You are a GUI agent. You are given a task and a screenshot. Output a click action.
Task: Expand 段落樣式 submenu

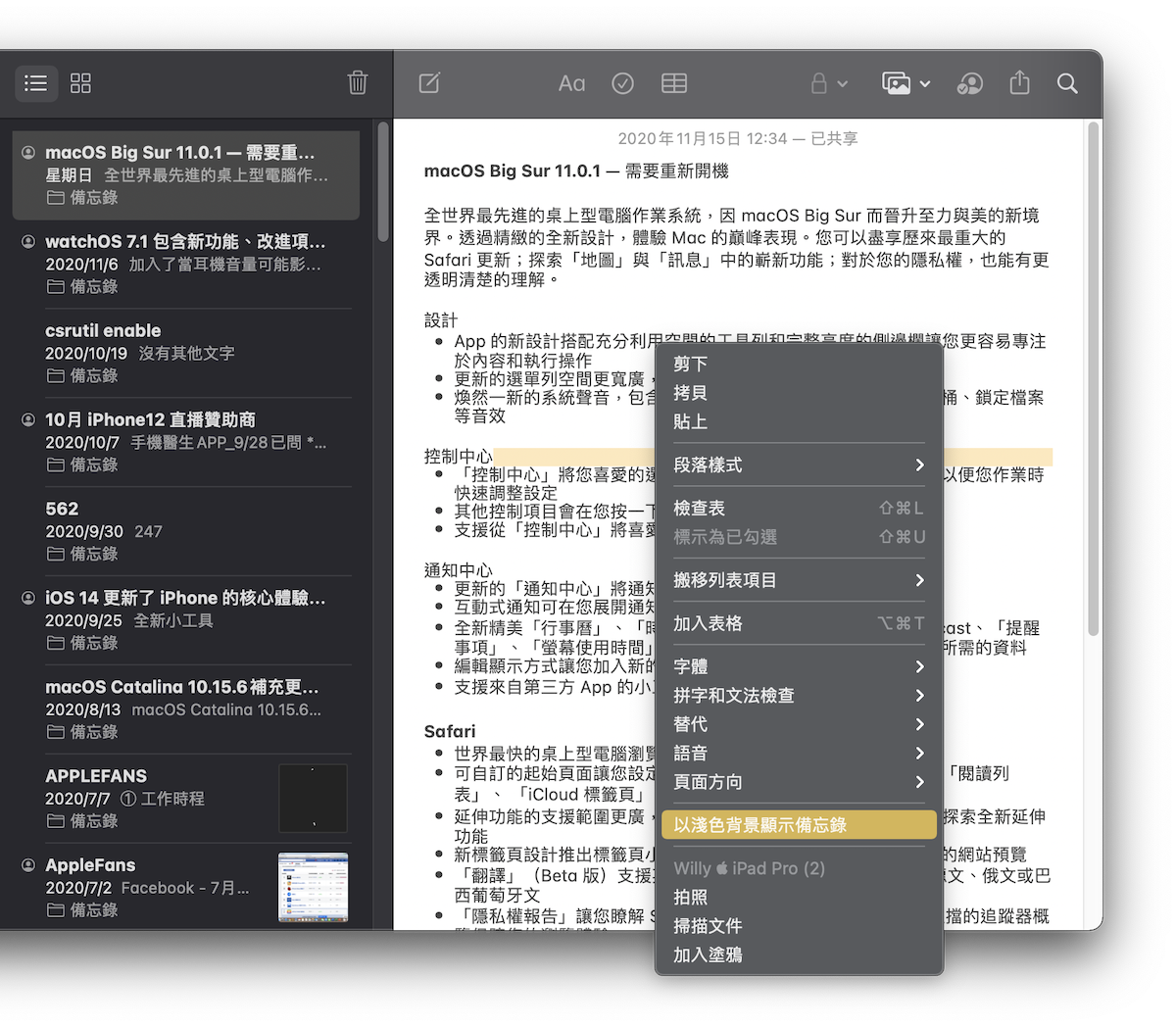(799, 465)
